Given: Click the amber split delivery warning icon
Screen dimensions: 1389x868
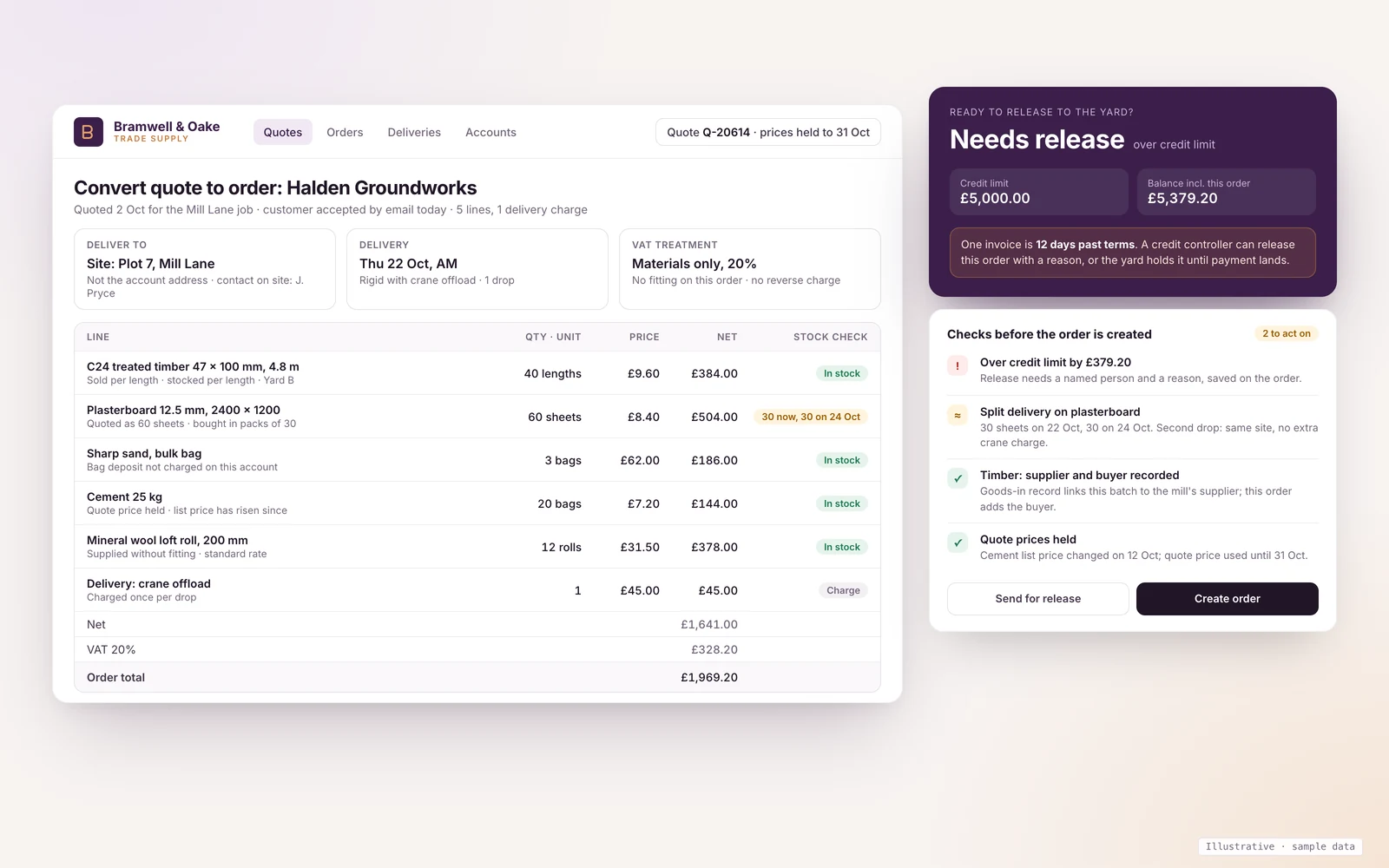Looking at the screenshot, I should point(958,416).
